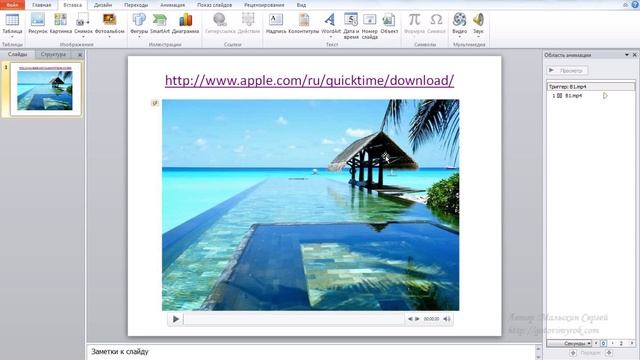The height and width of the screenshot is (360, 640).
Task: Open the Файл tab
Action: point(12,5)
